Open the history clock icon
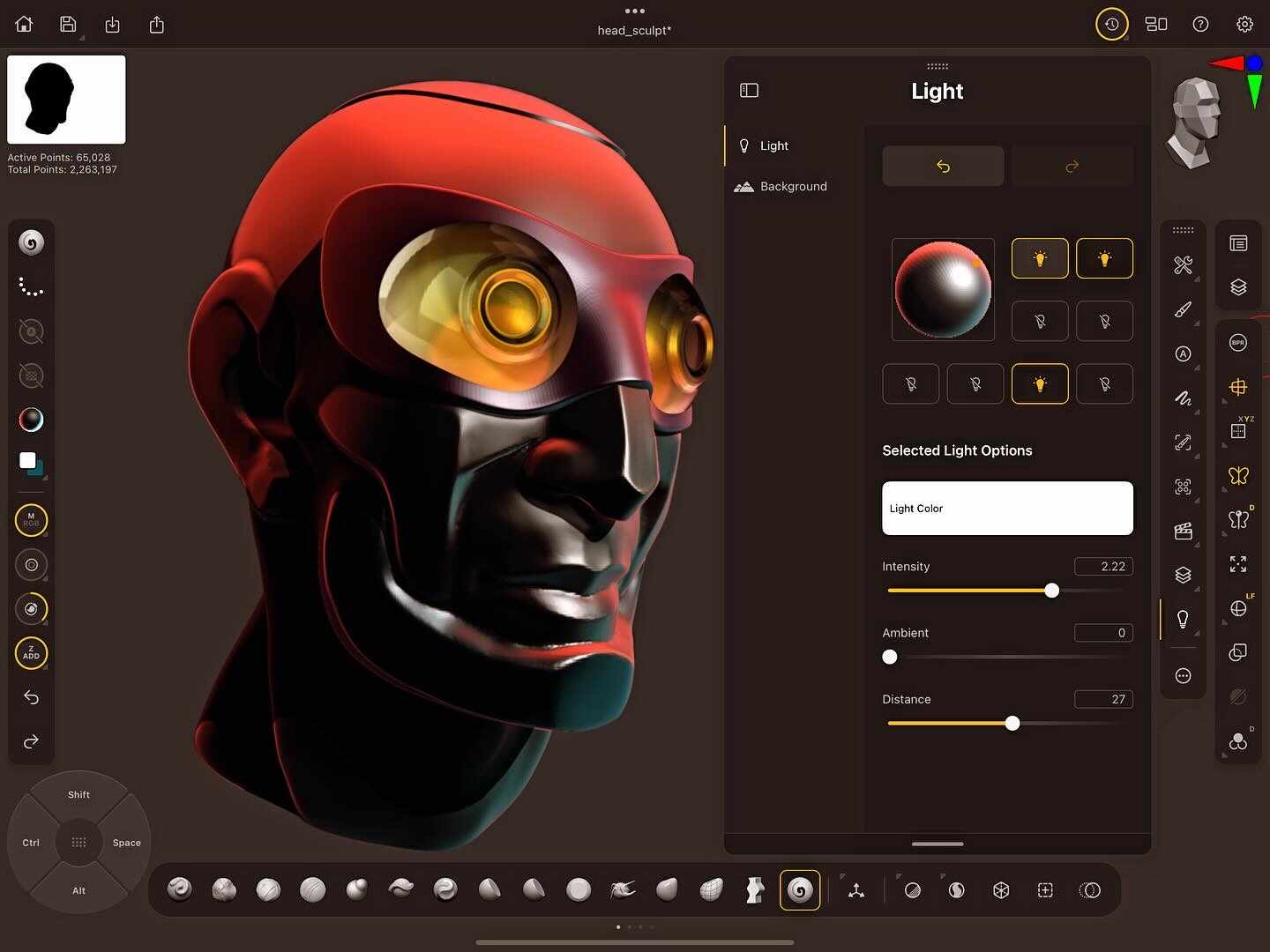This screenshot has width=1270, height=952. coord(1112,25)
